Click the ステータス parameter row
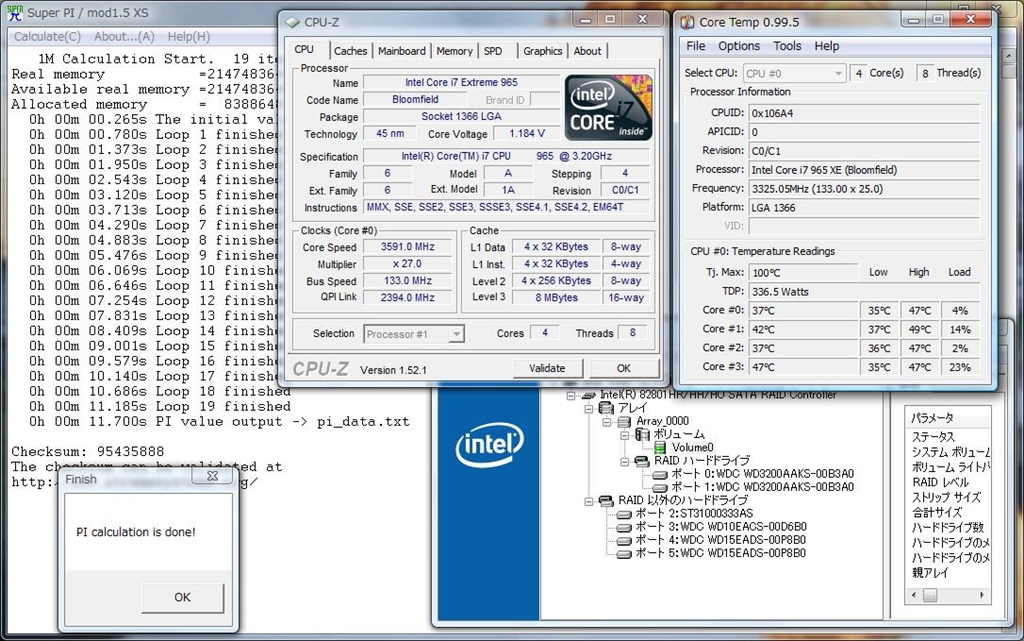Viewport: 1024px width, 641px height. tap(934, 437)
